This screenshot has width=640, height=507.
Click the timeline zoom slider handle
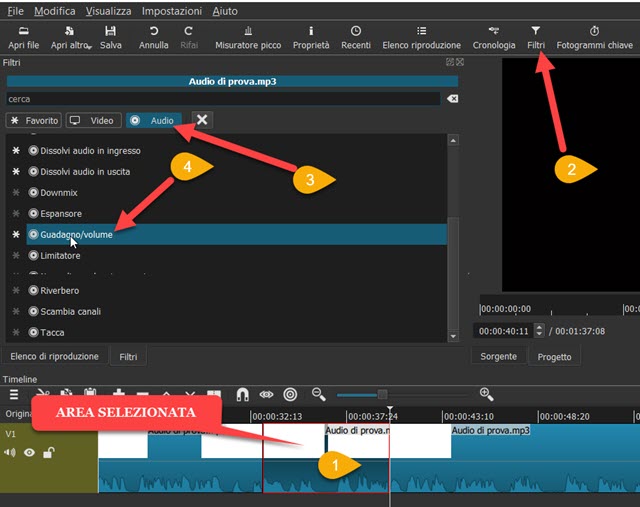coord(382,395)
